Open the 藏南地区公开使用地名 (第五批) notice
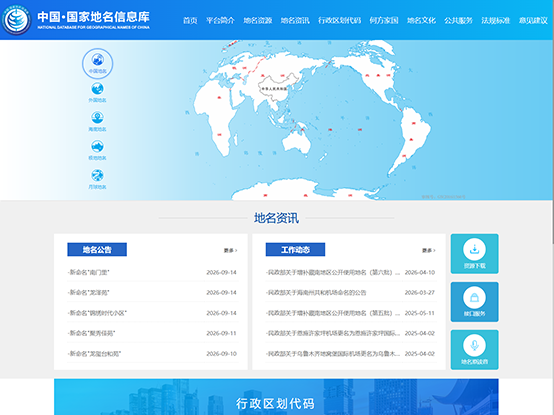Viewport: 554px width, 415px height. pyautogui.click(x=333, y=313)
